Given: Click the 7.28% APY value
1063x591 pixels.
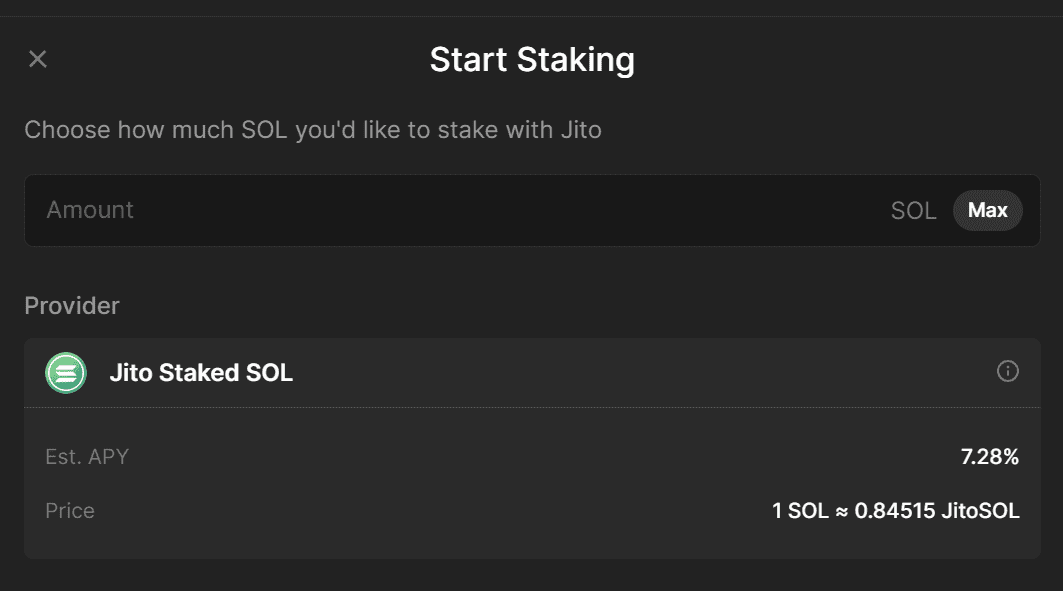Looking at the screenshot, I should [x=989, y=457].
